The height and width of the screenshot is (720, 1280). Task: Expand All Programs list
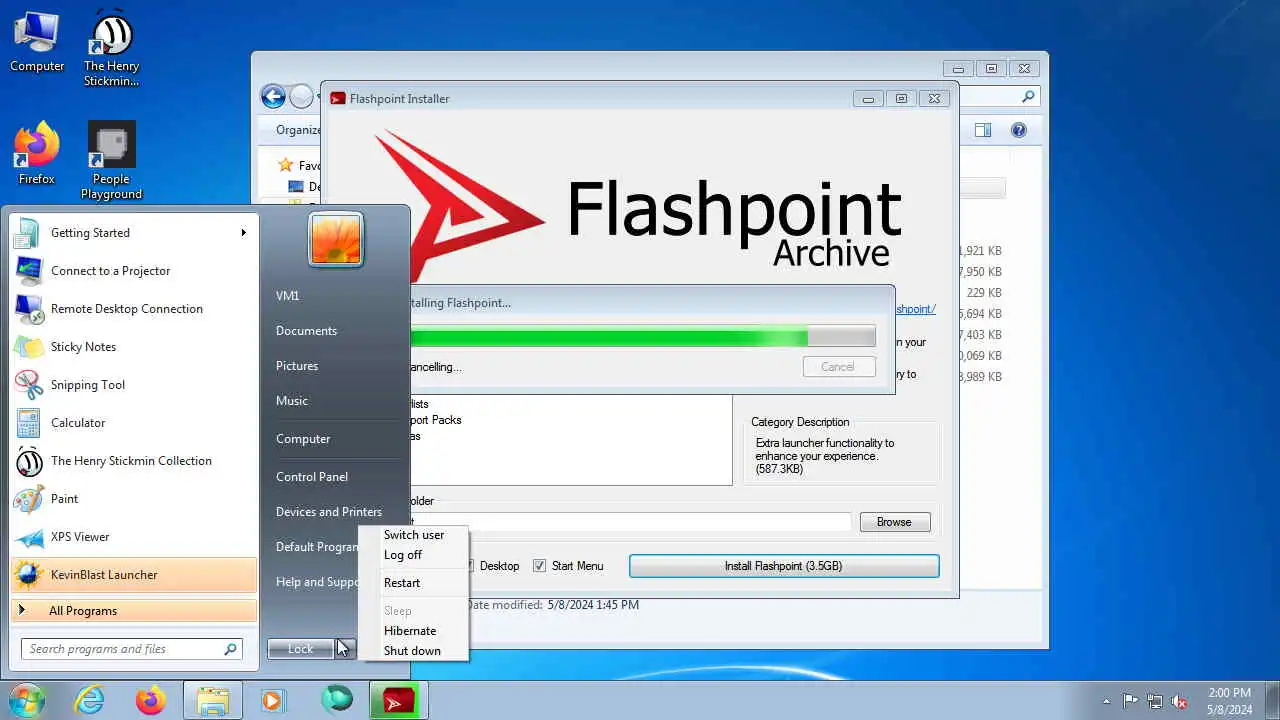(x=133, y=611)
